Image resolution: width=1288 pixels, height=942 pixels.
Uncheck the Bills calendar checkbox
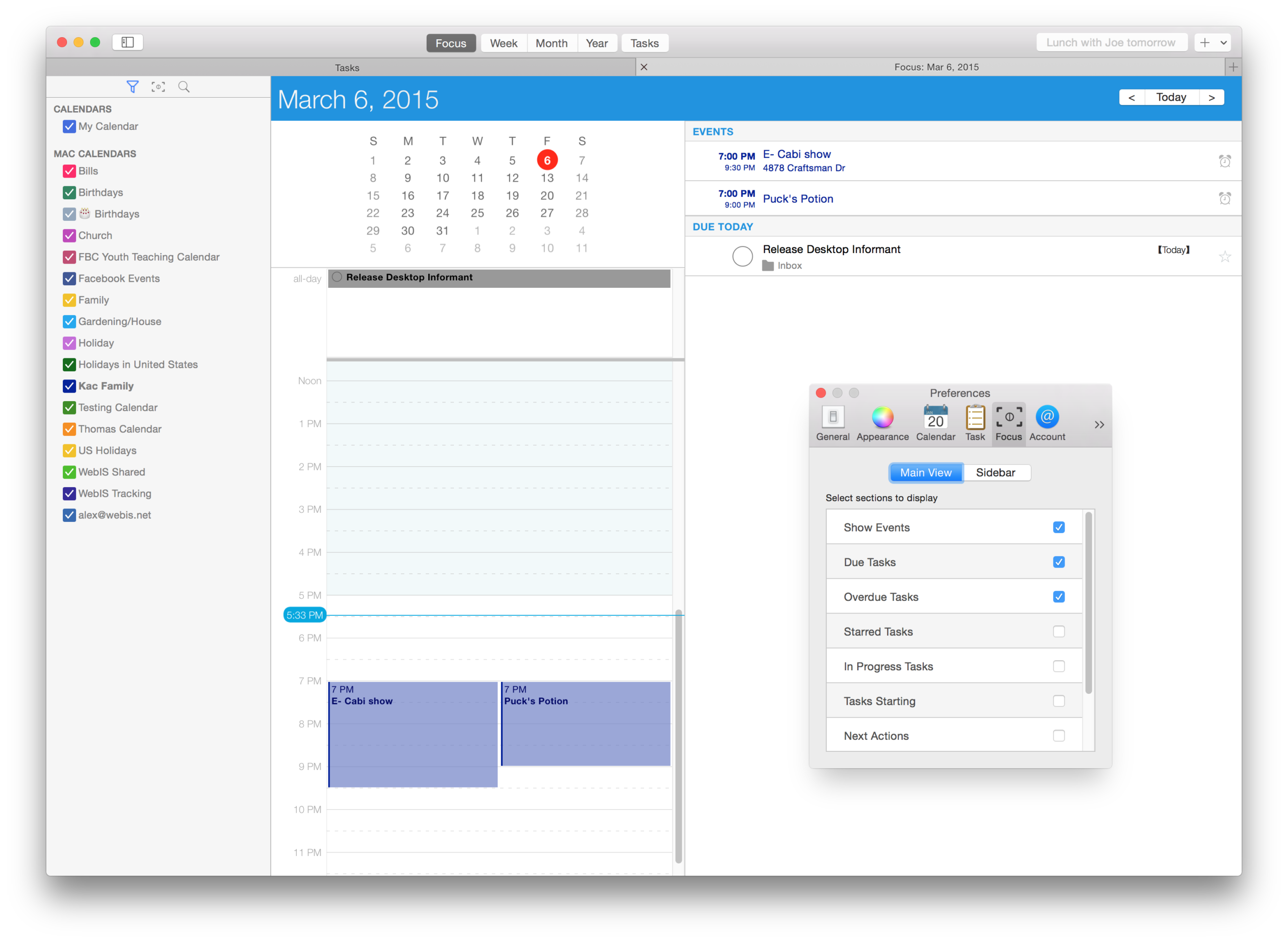69,171
